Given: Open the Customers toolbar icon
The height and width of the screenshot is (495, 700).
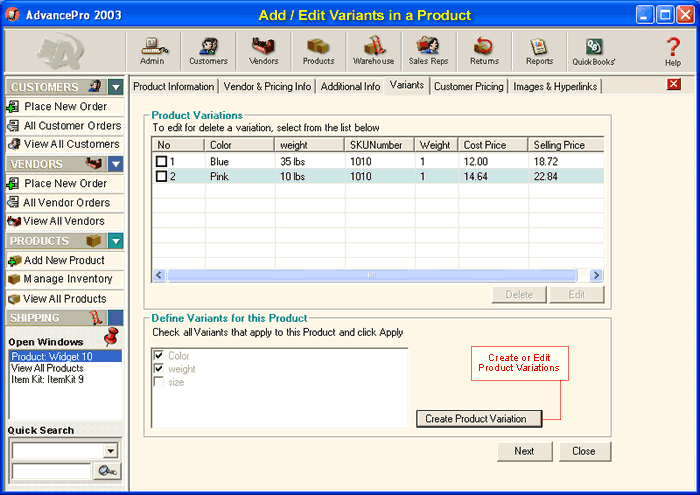Looking at the screenshot, I should click(208, 51).
